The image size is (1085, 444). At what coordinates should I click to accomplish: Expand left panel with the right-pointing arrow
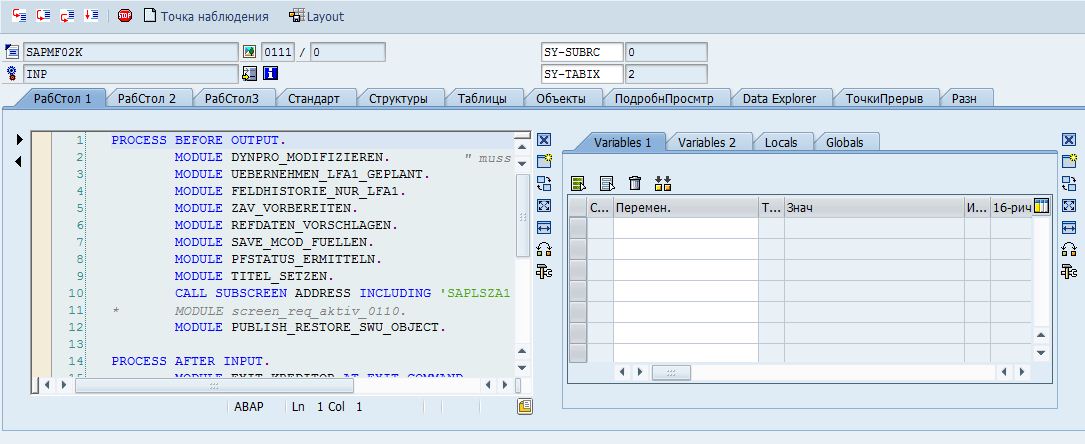point(18,141)
